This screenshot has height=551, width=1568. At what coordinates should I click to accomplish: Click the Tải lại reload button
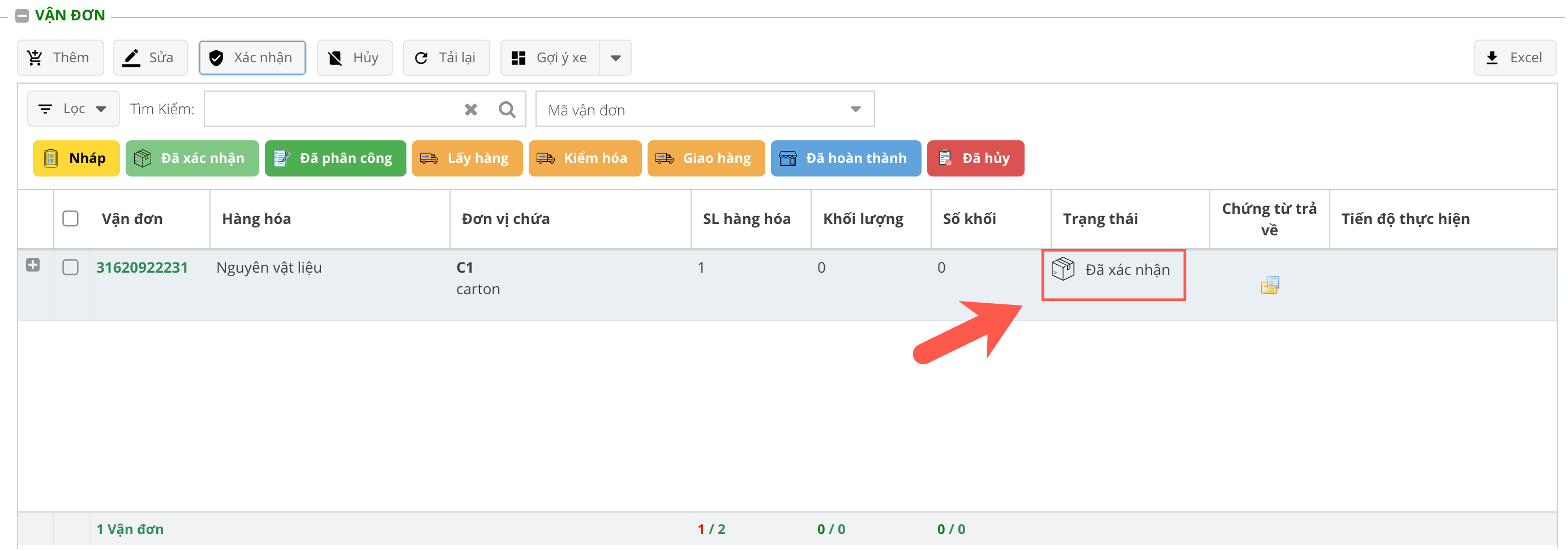446,58
